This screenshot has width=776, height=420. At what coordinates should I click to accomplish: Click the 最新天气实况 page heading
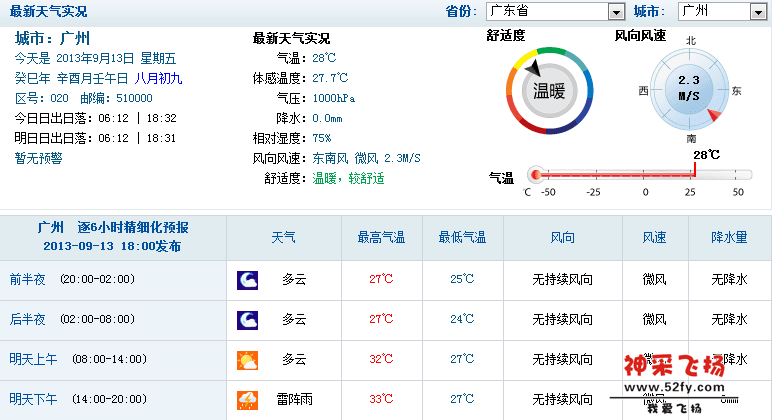coord(48,11)
